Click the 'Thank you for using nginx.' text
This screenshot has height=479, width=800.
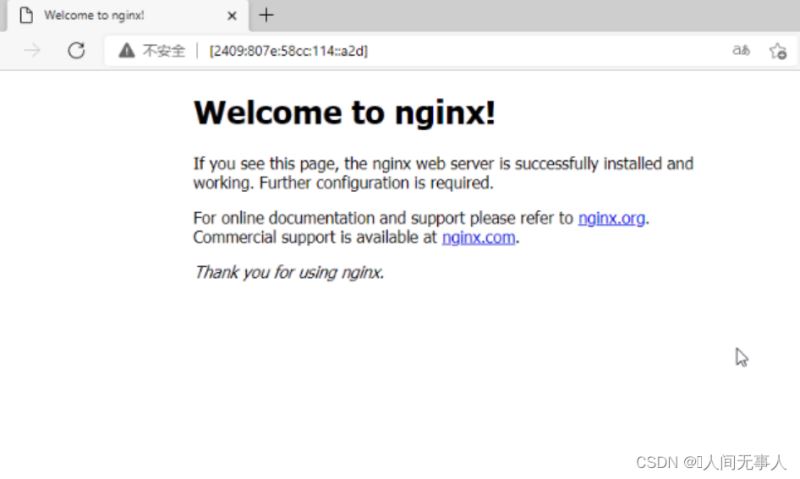click(x=289, y=272)
